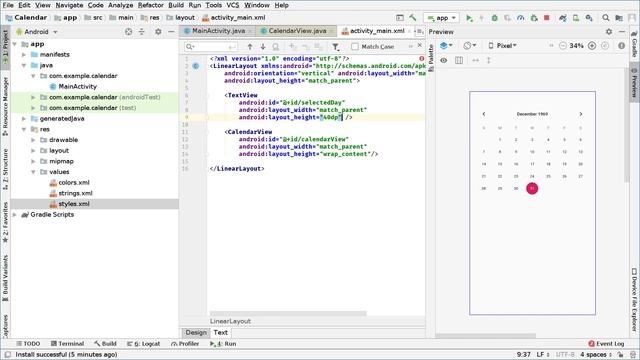Viewport: 640px width, 360px height.
Task: Click next month arrow in calendar preview
Action: [580, 114]
